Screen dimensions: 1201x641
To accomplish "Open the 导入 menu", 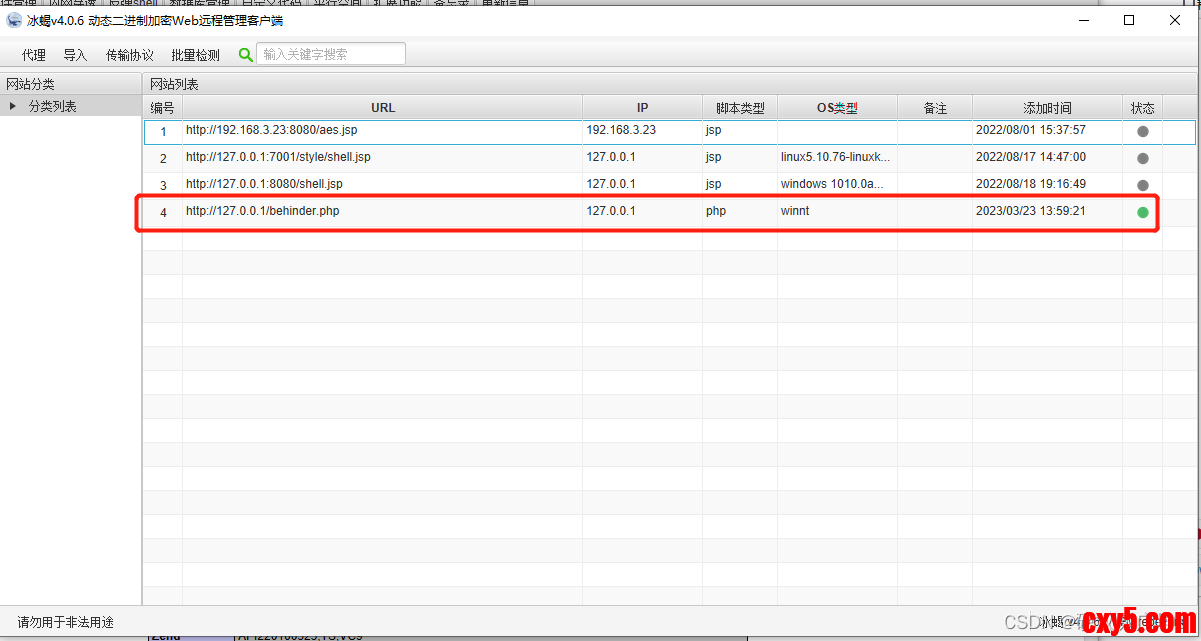I will pyautogui.click(x=75, y=55).
